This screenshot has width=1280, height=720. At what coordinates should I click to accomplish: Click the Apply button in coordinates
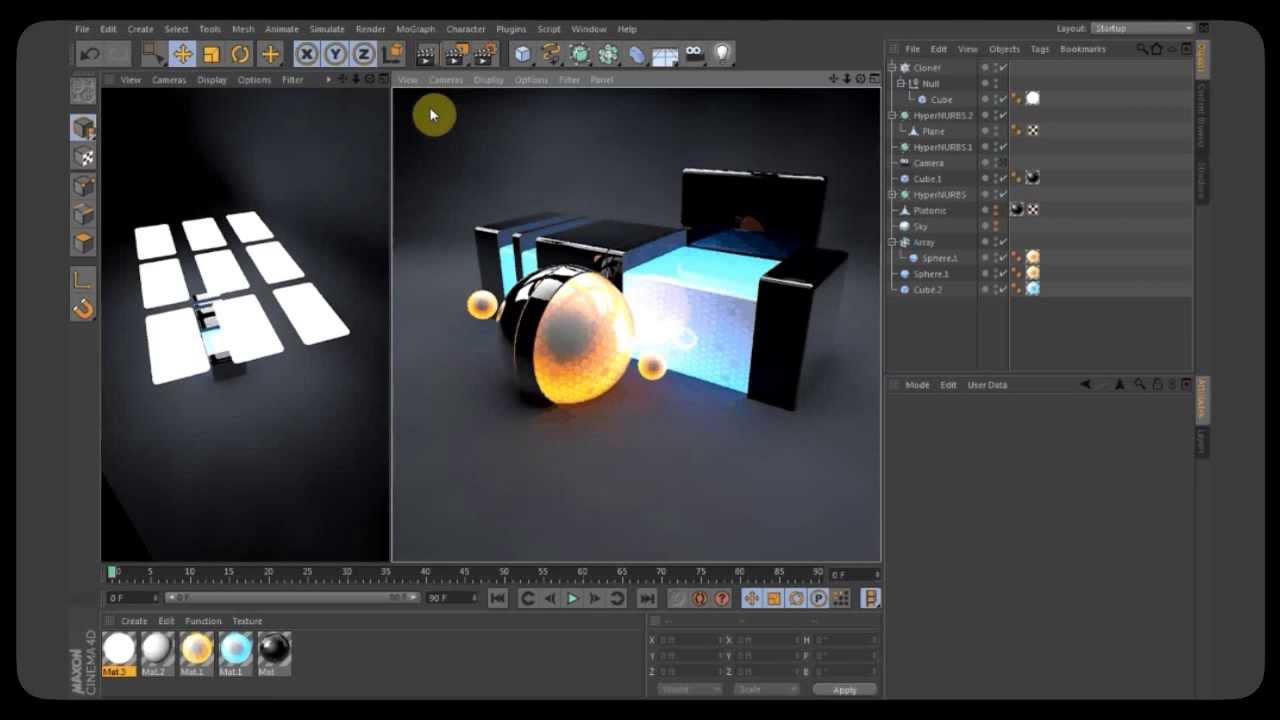(x=844, y=690)
